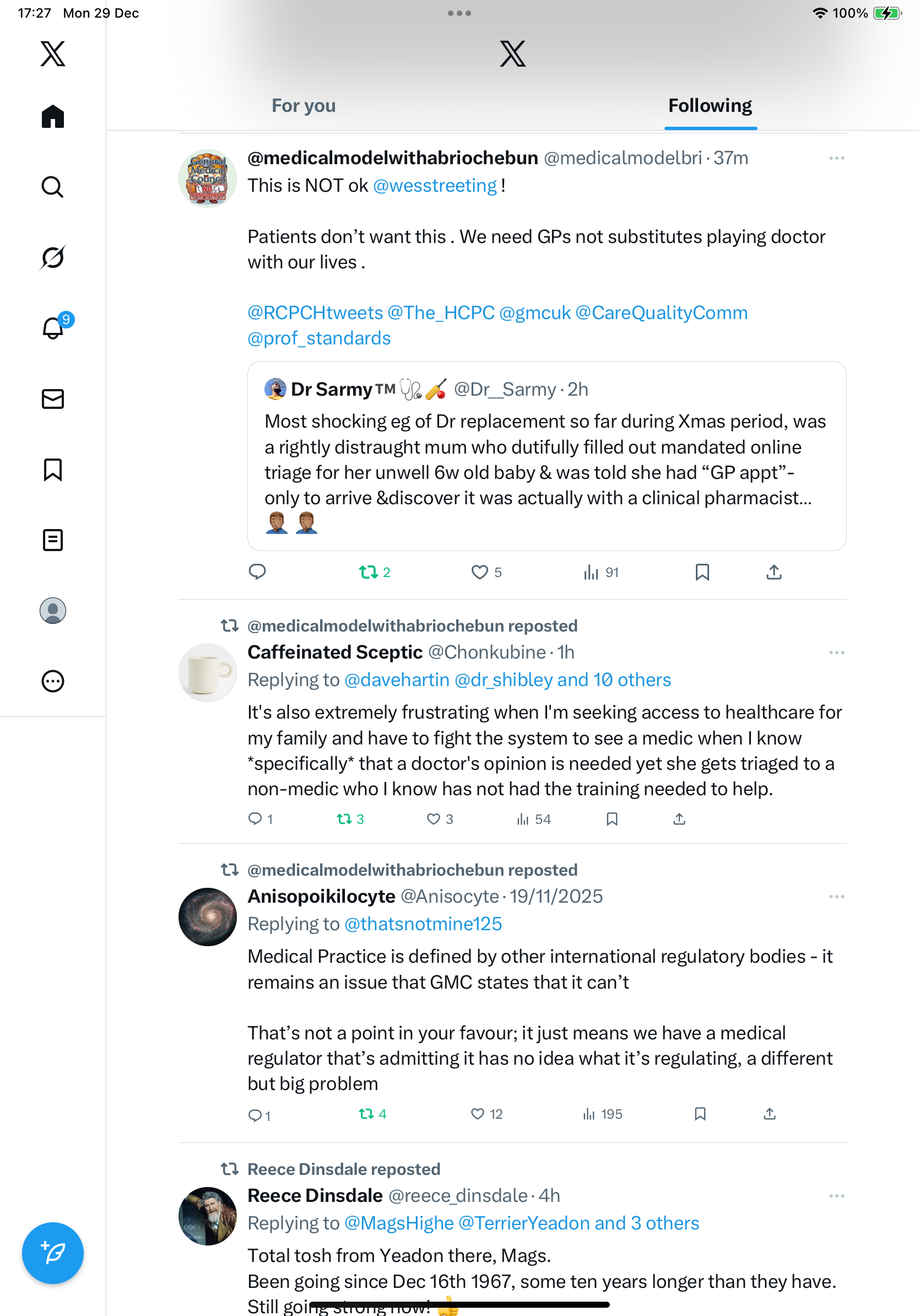
Task: Open Lists icon in sidebar
Action: pyautogui.click(x=52, y=540)
